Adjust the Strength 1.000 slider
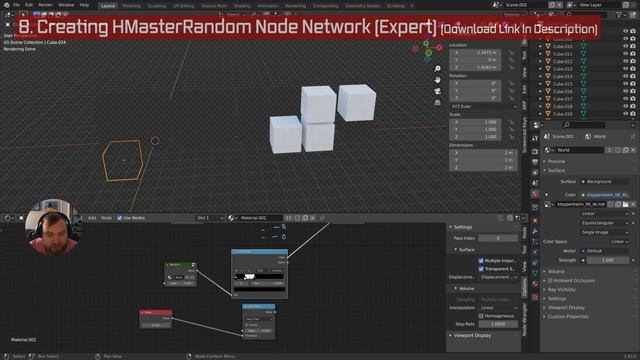640x360 pixels. [608, 260]
